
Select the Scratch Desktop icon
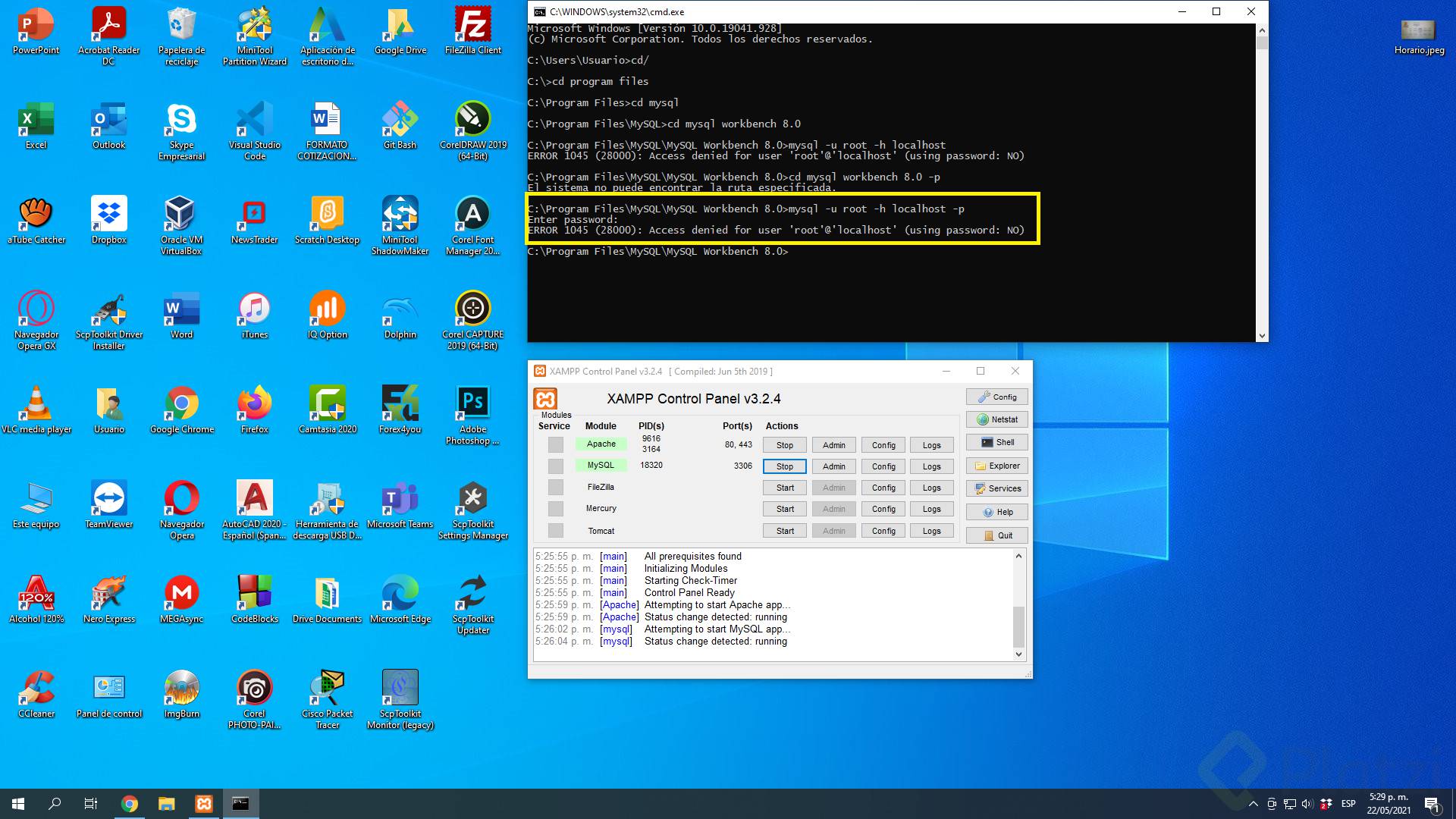pyautogui.click(x=327, y=221)
